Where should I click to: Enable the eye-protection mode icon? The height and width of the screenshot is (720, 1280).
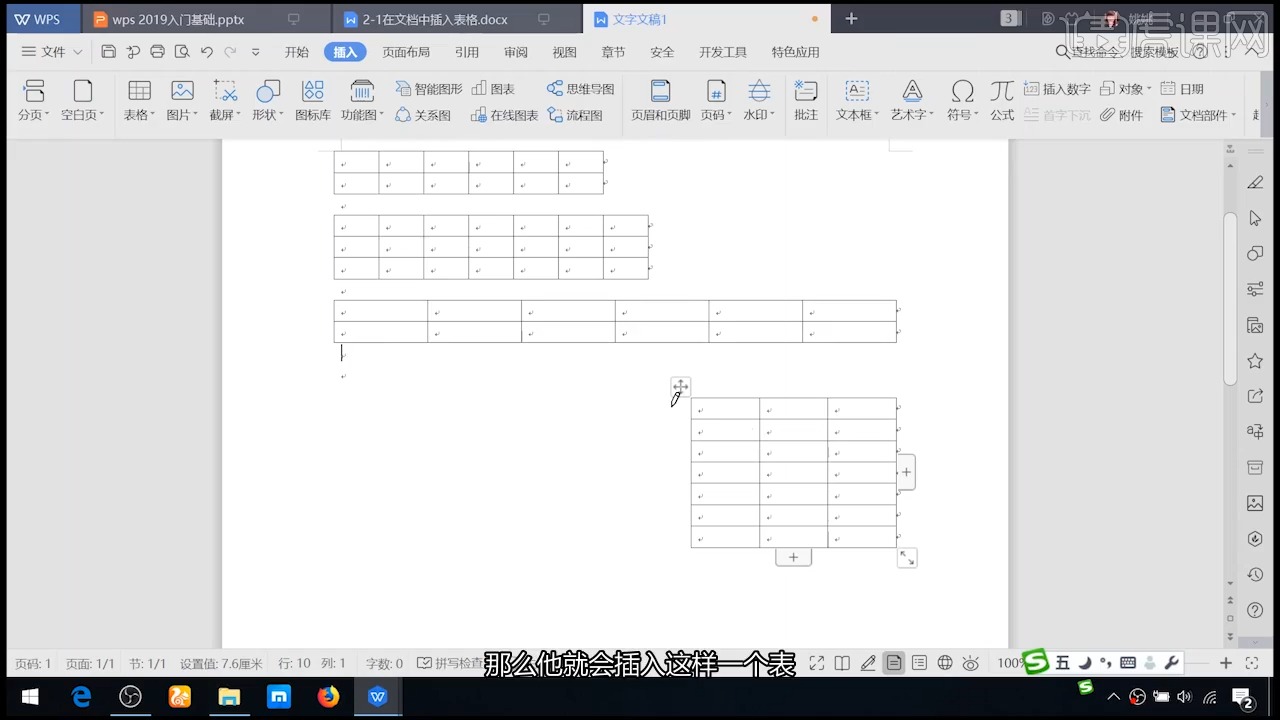pyautogui.click(x=970, y=662)
